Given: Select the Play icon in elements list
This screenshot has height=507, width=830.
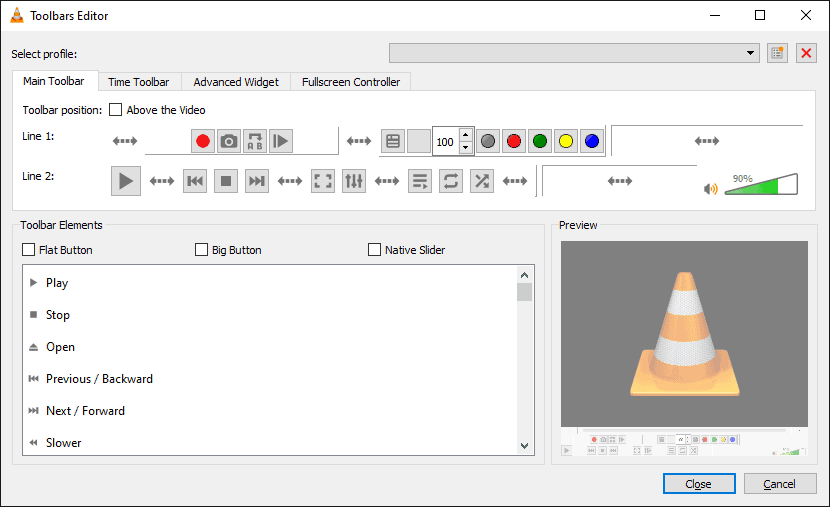Looking at the screenshot, I should pos(33,283).
